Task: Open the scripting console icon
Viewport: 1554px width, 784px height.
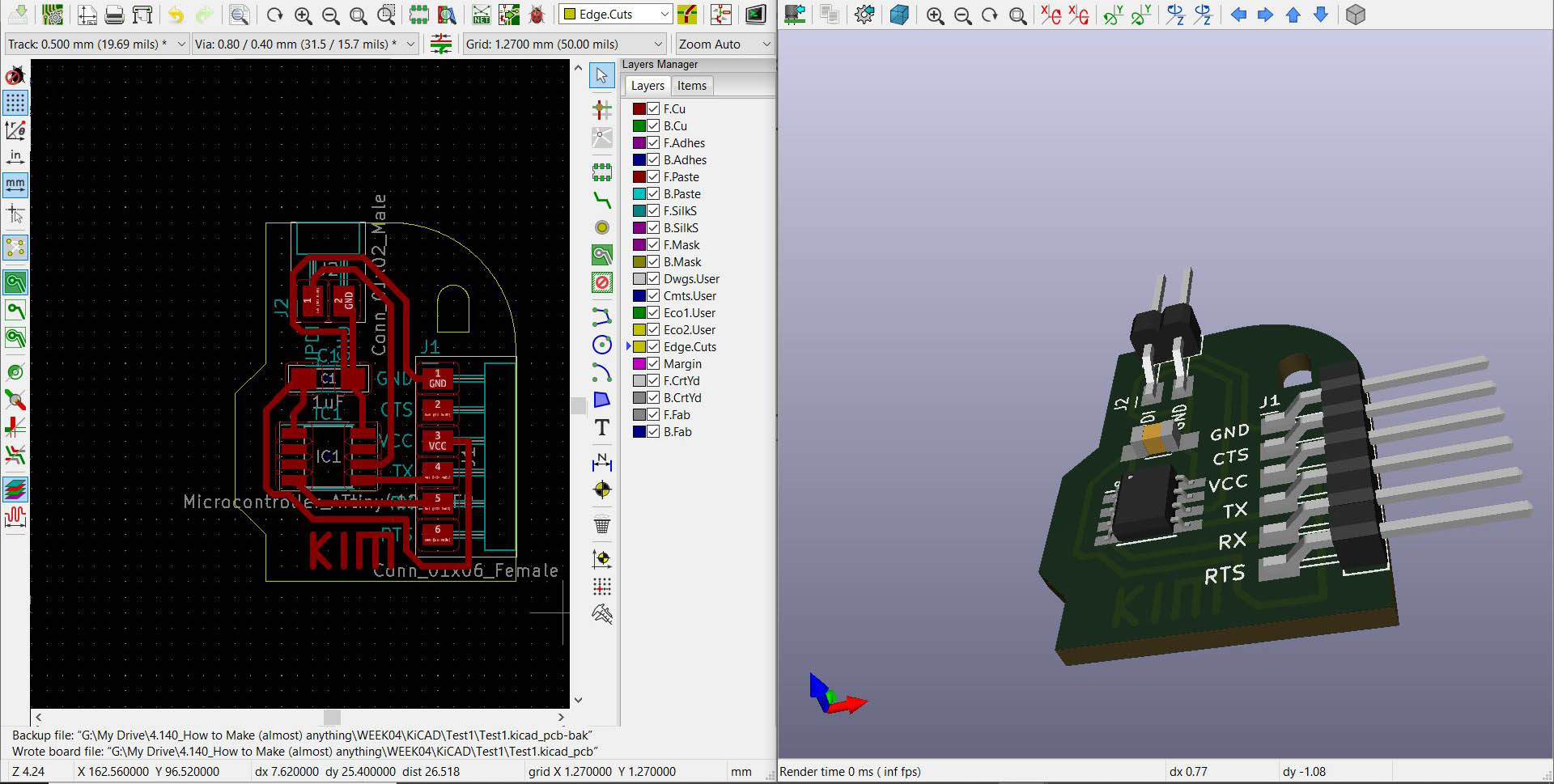Action: [x=755, y=15]
